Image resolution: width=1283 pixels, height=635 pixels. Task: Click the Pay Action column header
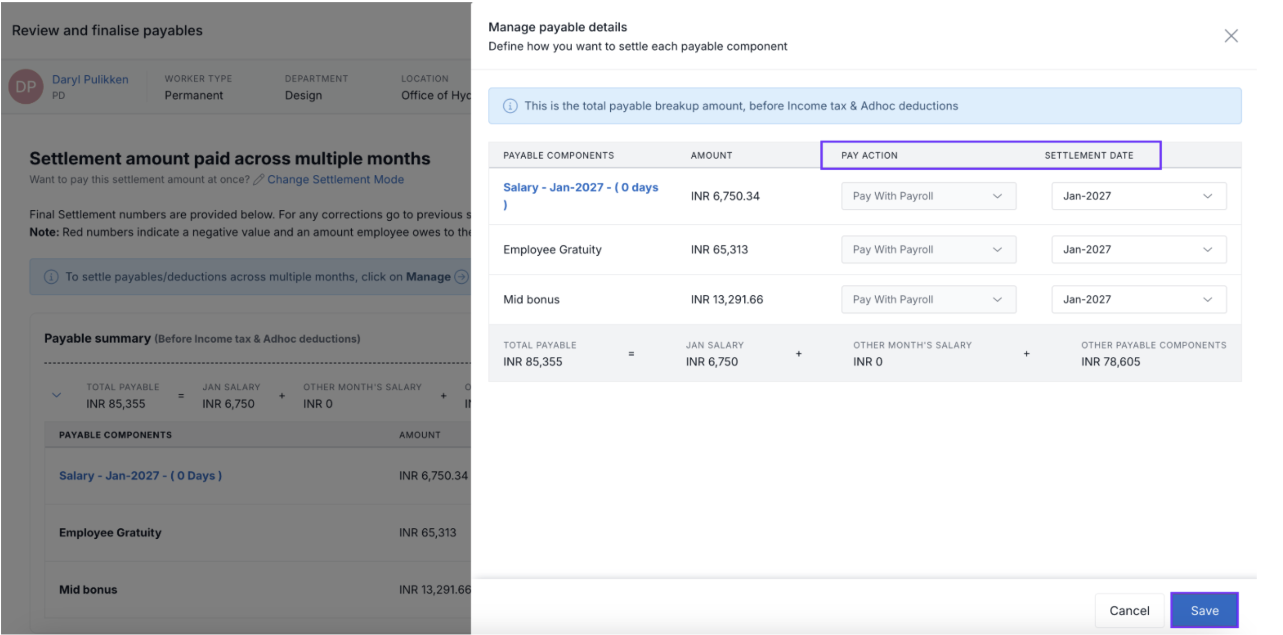point(869,156)
